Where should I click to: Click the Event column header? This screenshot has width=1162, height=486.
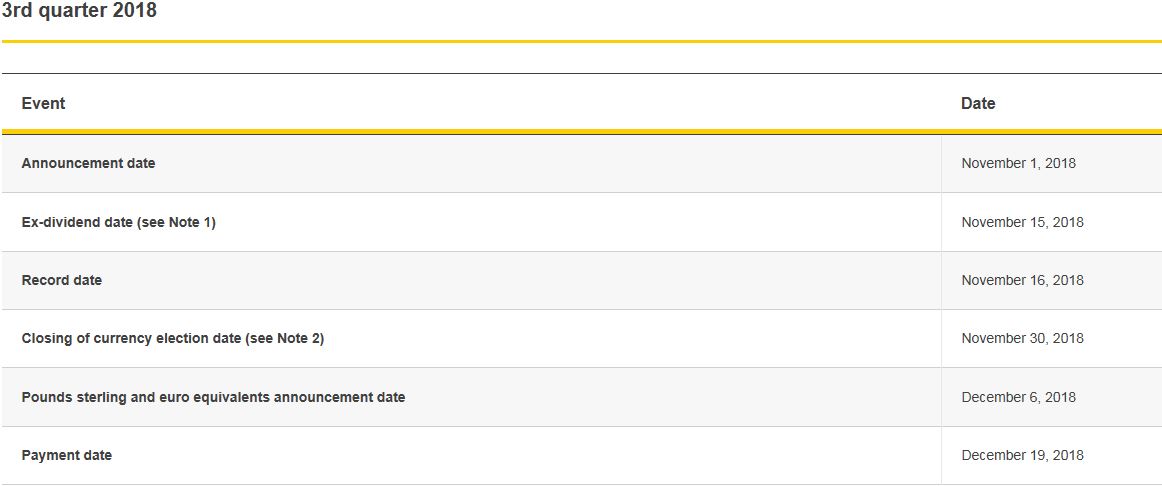coord(43,103)
